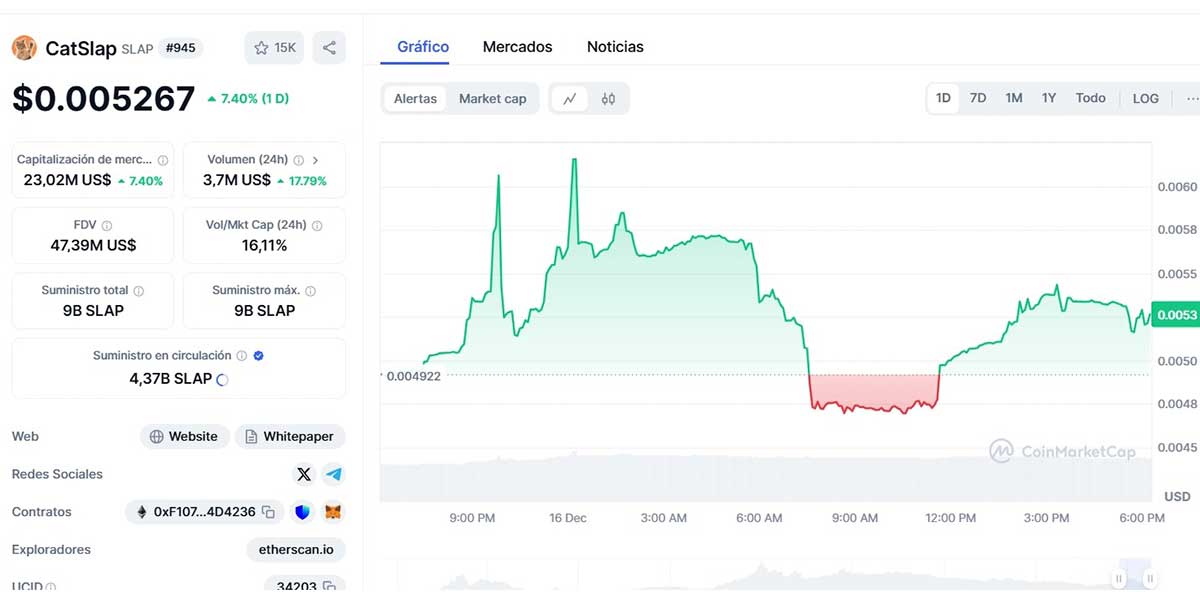This screenshot has height=600, width=1200.
Task: Select the Alertas chart option
Action: pos(415,99)
